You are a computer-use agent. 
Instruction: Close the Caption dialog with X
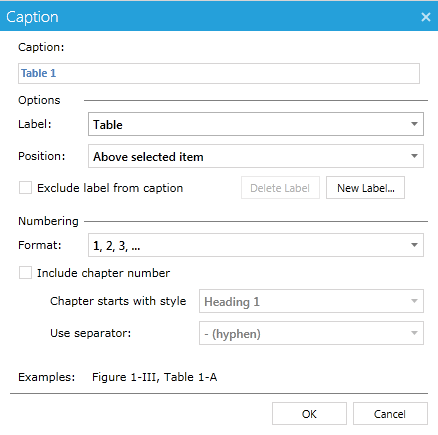coord(426,17)
